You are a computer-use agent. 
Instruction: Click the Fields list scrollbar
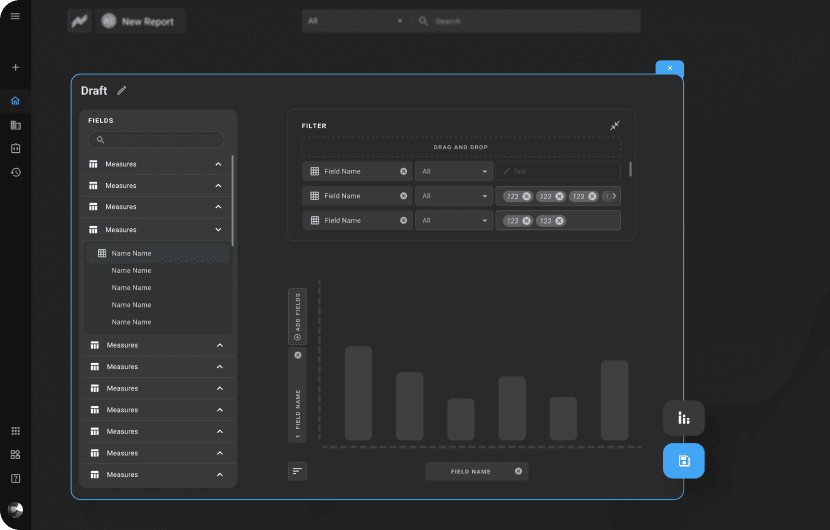pyautogui.click(x=232, y=200)
